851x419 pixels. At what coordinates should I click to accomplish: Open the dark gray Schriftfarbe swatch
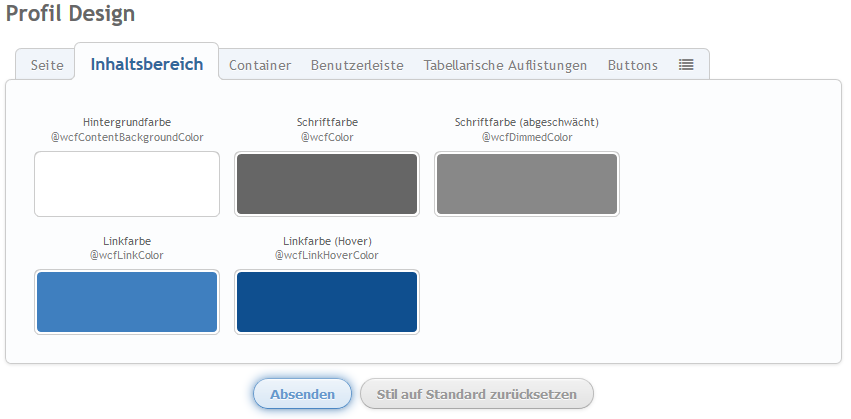click(x=327, y=184)
